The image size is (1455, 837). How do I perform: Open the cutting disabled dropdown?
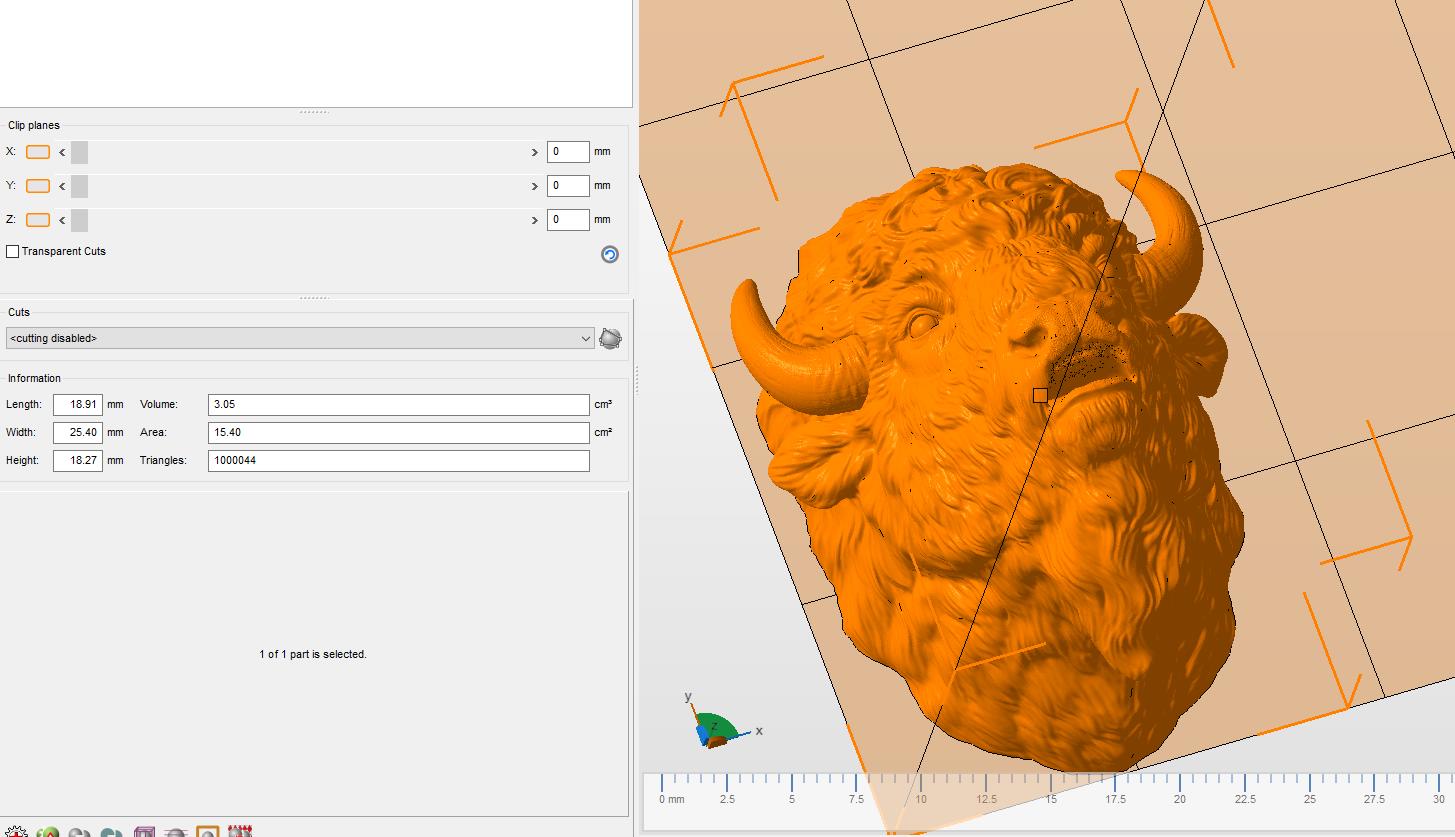[300, 339]
